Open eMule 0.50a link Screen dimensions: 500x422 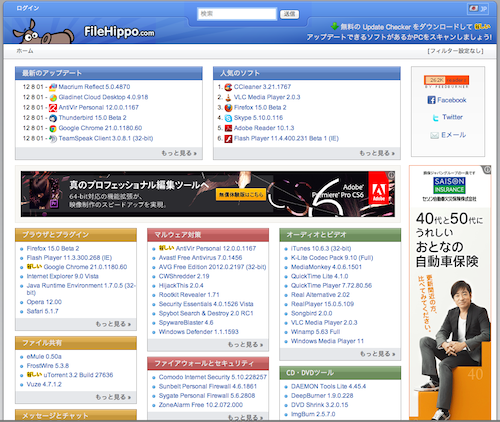point(44,357)
